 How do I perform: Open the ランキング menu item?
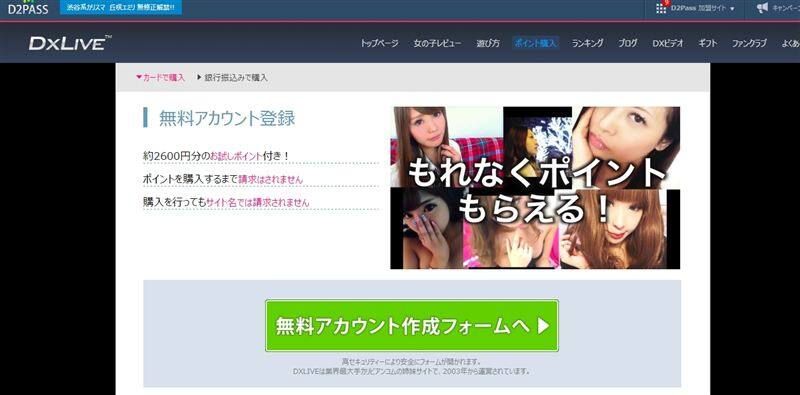pos(587,43)
